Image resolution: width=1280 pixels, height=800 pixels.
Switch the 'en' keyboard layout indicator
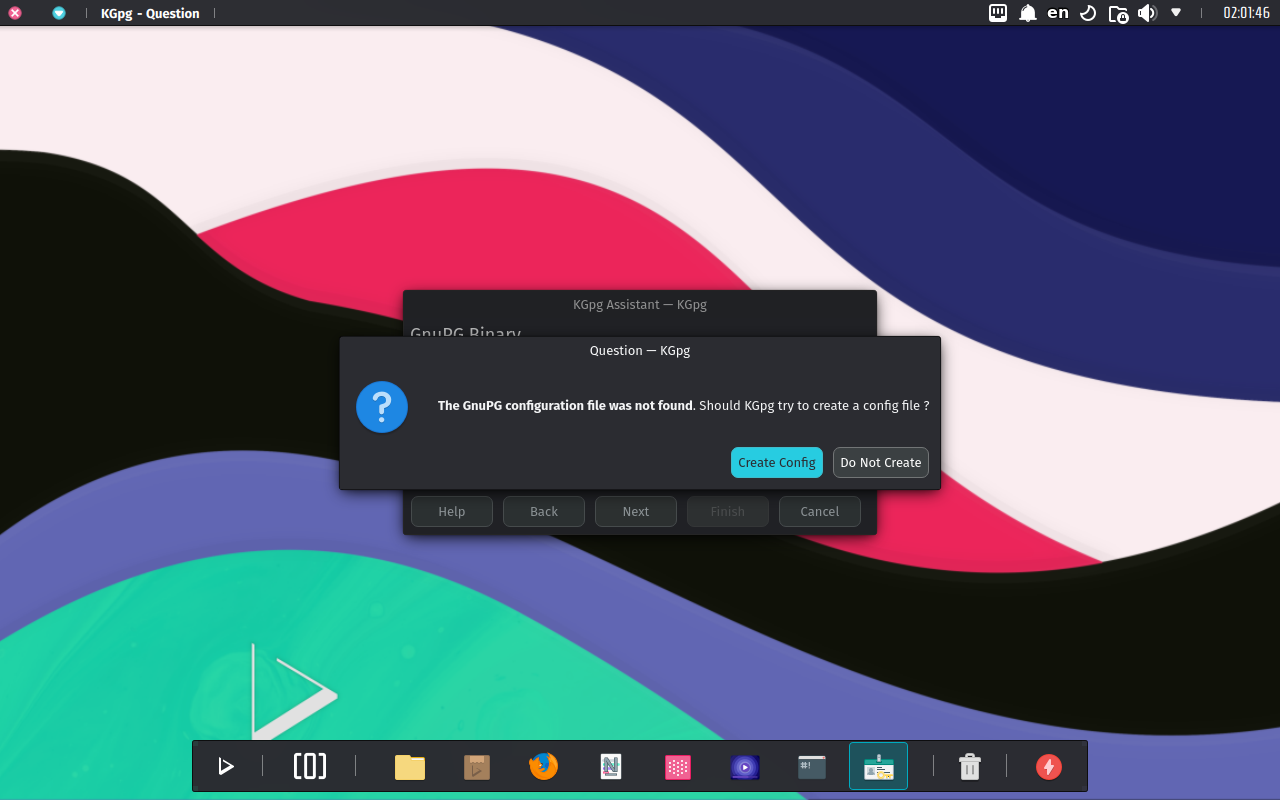click(1058, 13)
